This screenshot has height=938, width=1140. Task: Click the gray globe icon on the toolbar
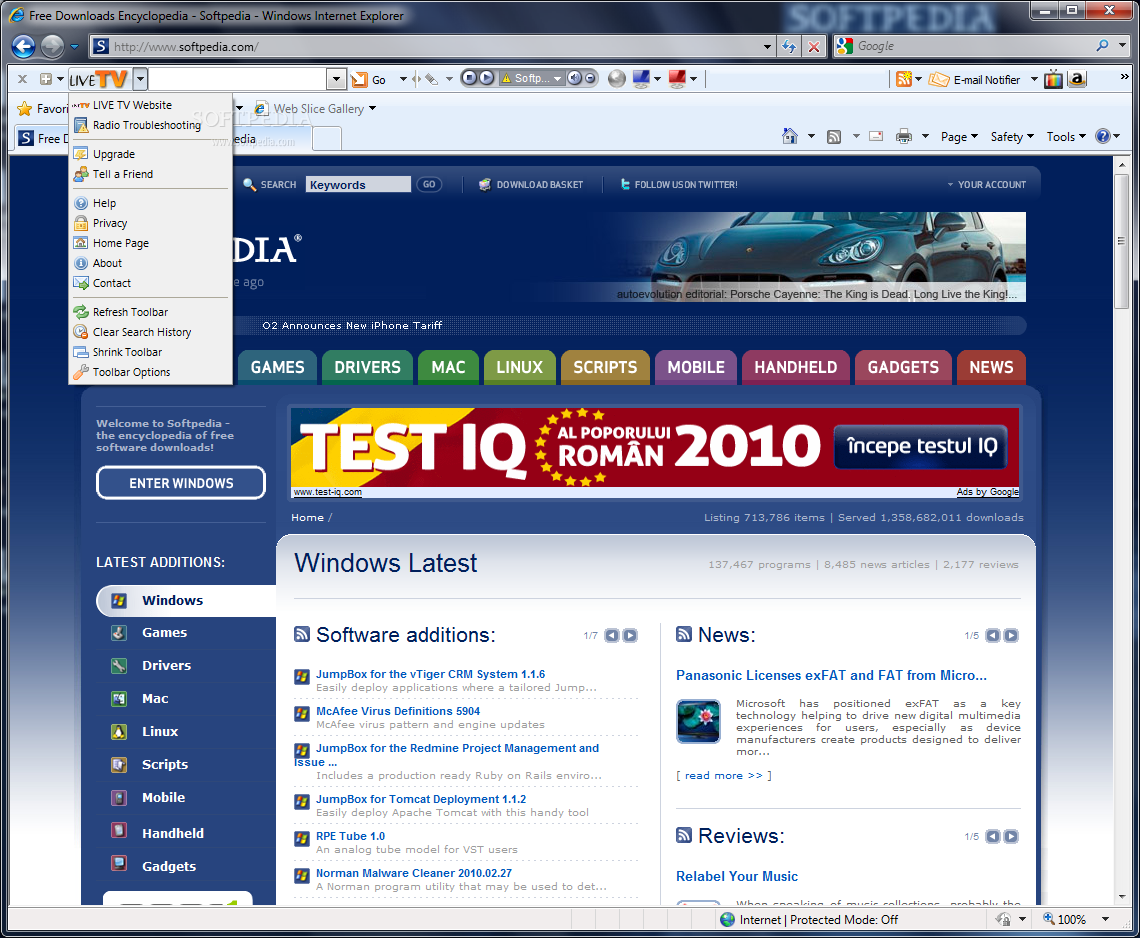(x=617, y=79)
